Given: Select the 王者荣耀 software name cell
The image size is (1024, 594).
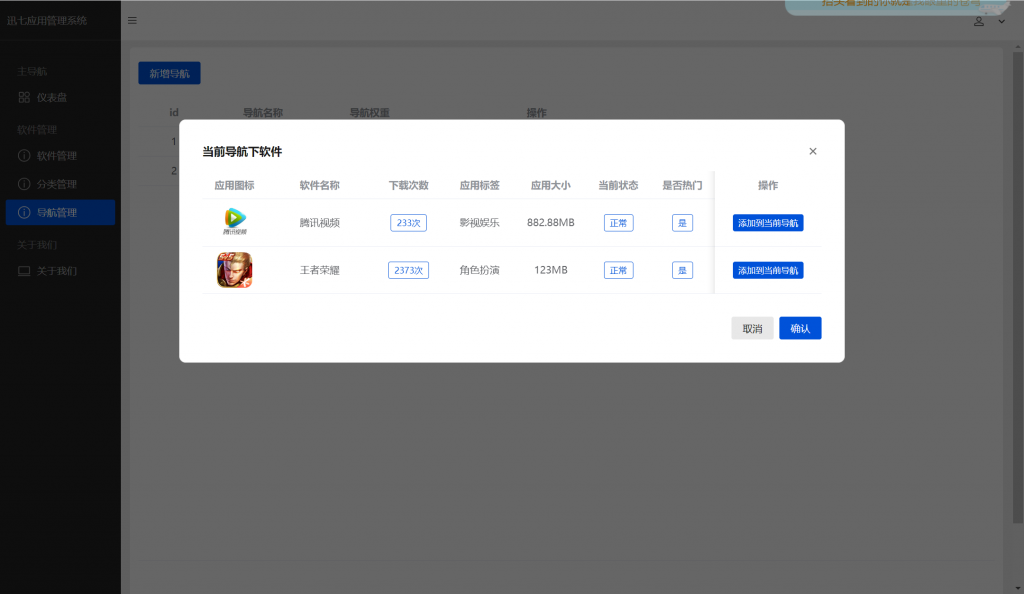Looking at the screenshot, I should click(319, 270).
